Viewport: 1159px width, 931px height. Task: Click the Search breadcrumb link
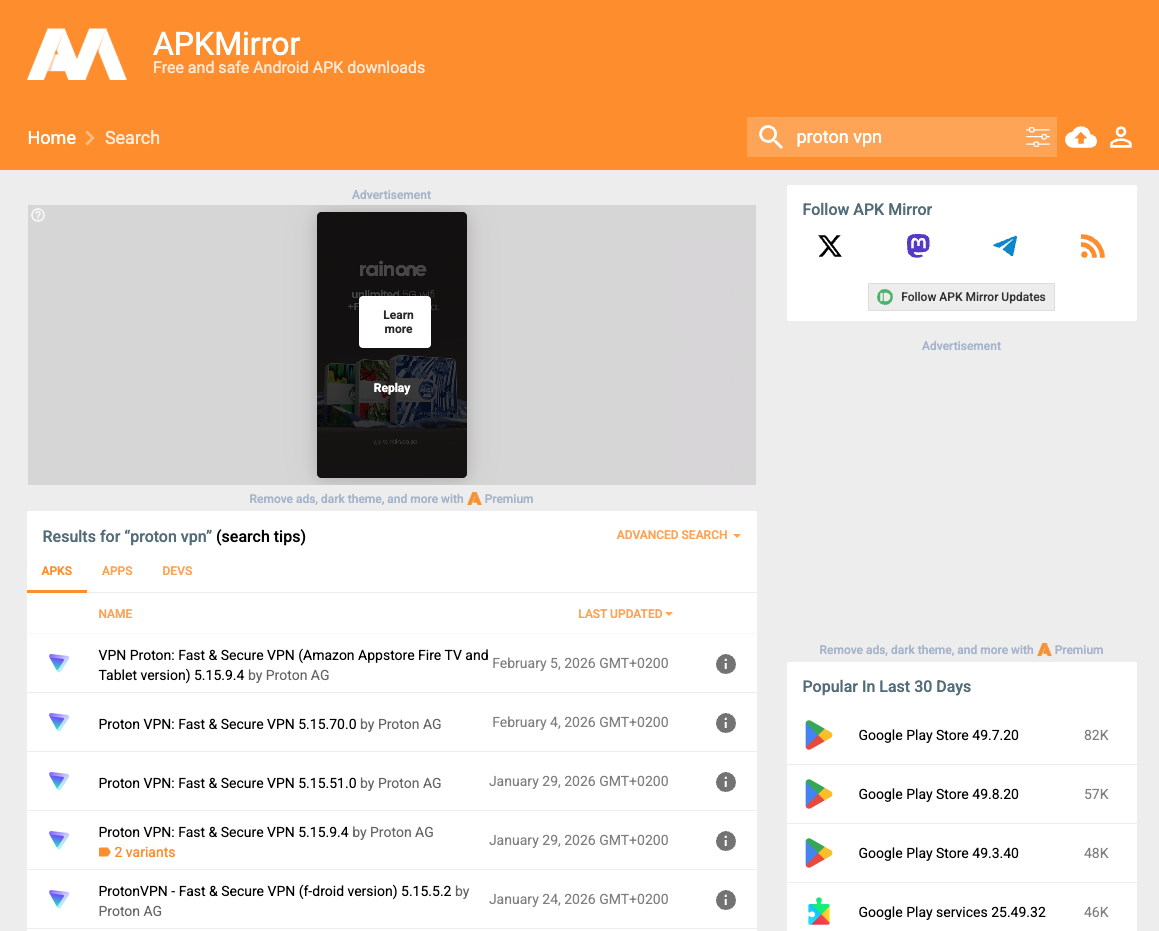coord(132,138)
